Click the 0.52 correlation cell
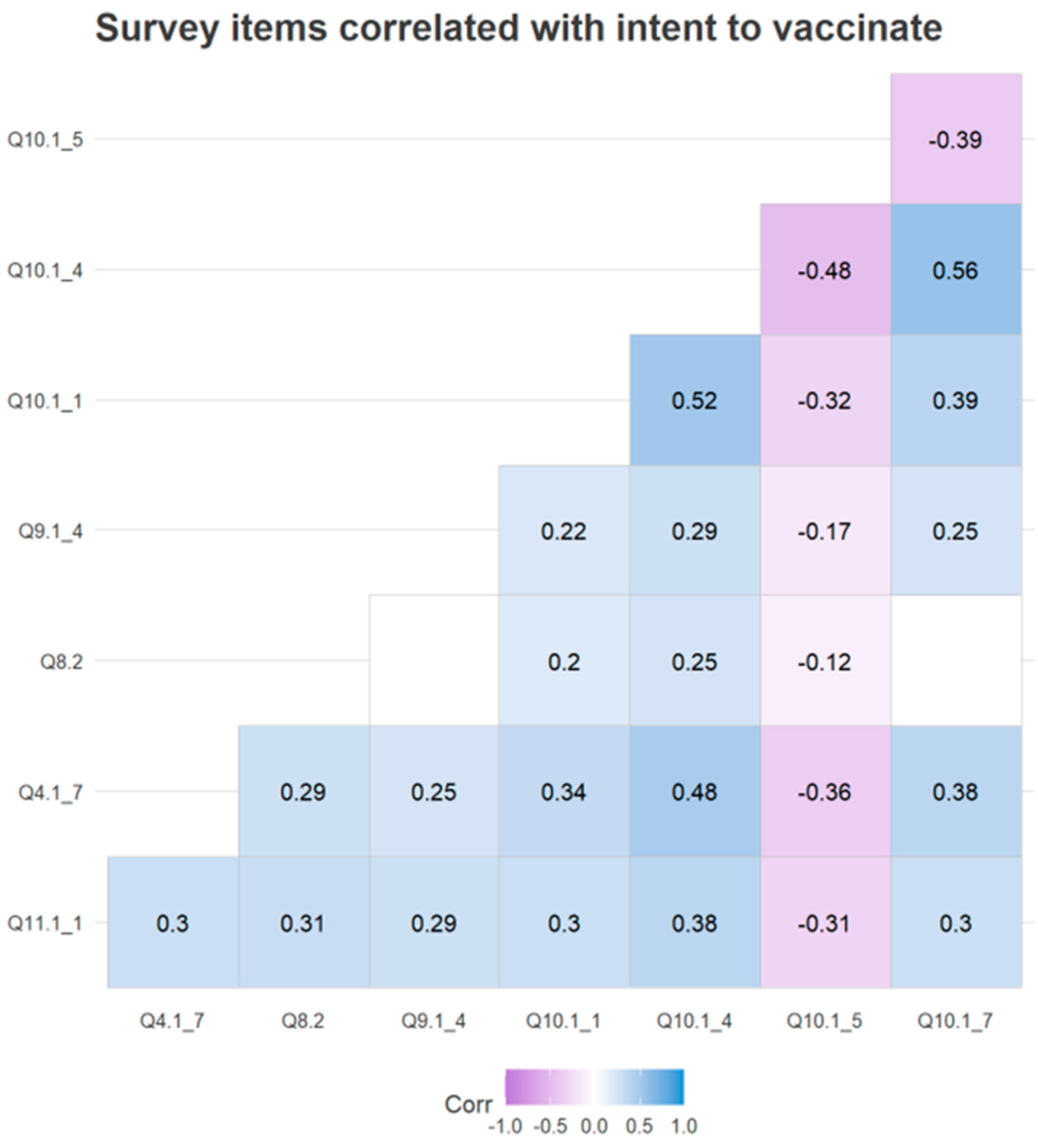 [694, 400]
